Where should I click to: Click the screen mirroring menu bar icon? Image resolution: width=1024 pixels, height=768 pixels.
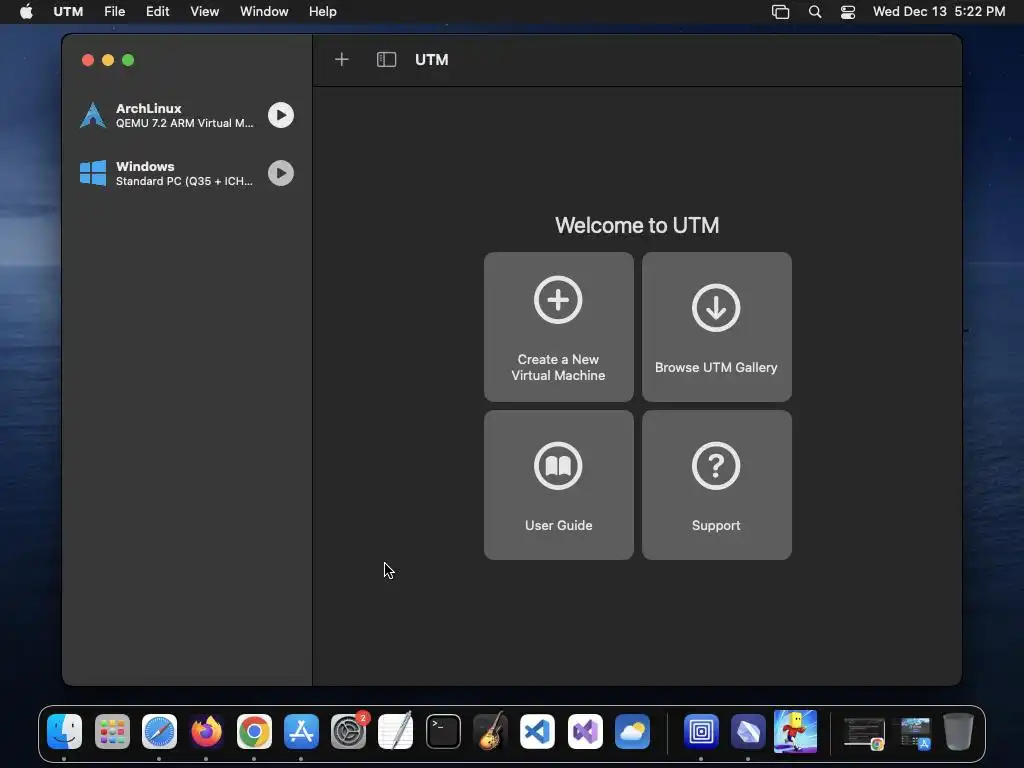point(780,12)
